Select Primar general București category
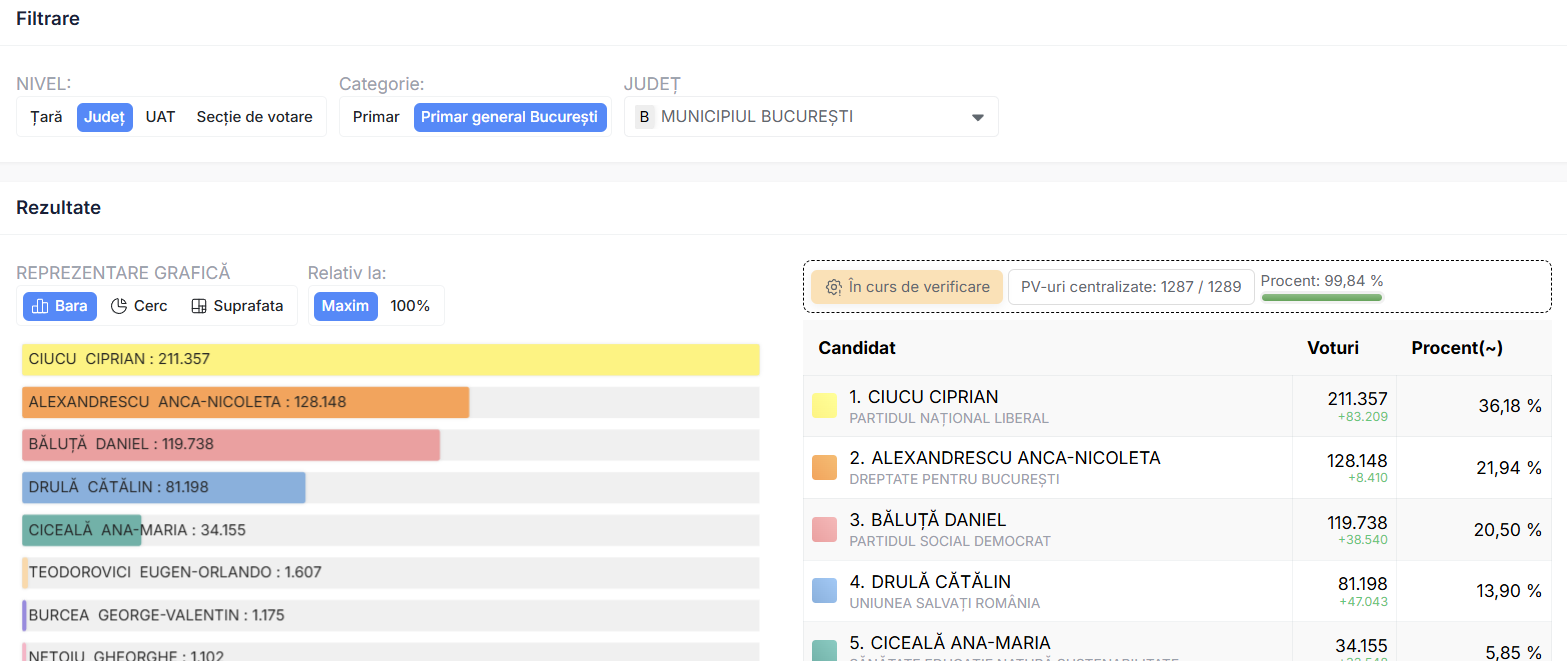This screenshot has width=1567, height=661. [x=510, y=117]
